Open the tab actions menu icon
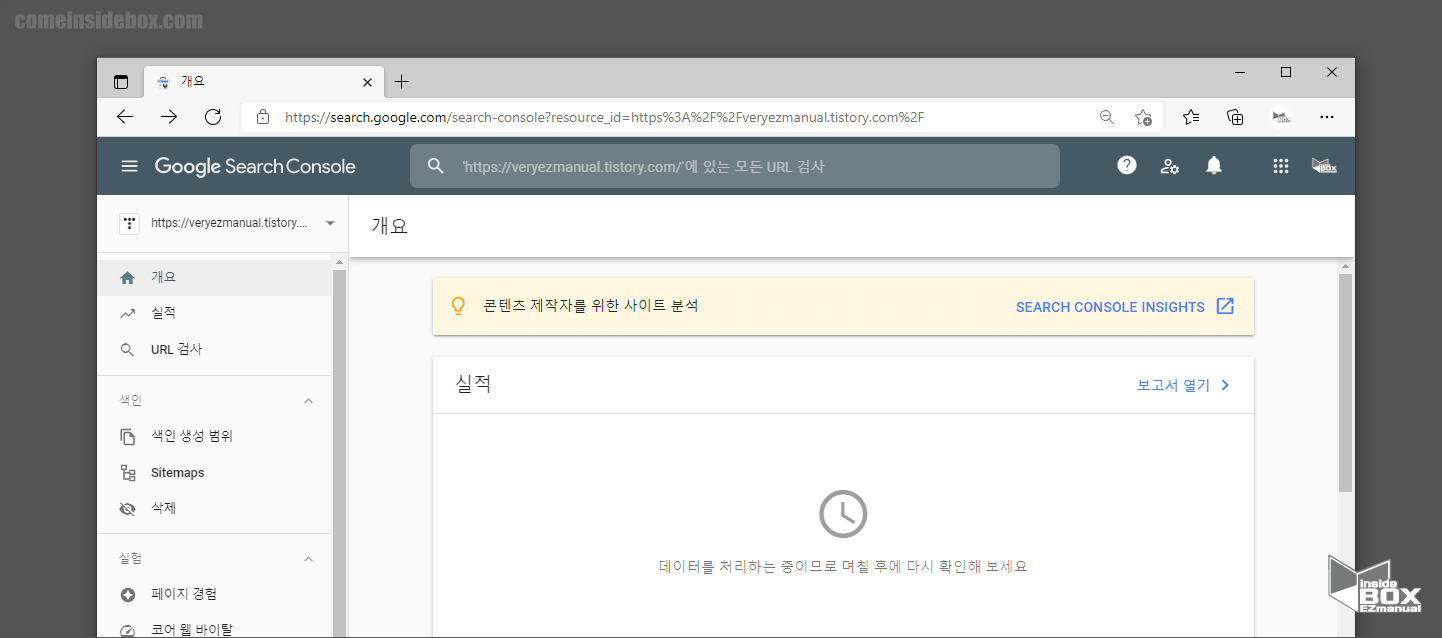 click(121, 82)
